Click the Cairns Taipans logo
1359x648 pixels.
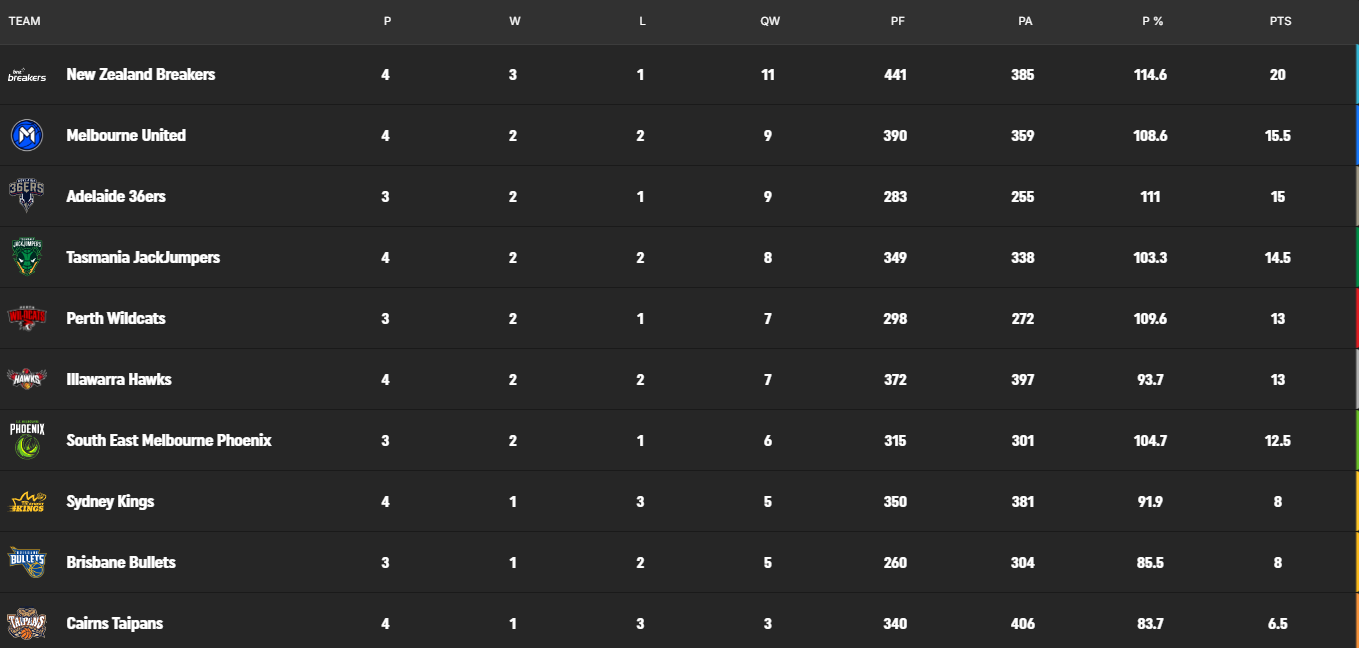click(27, 623)
